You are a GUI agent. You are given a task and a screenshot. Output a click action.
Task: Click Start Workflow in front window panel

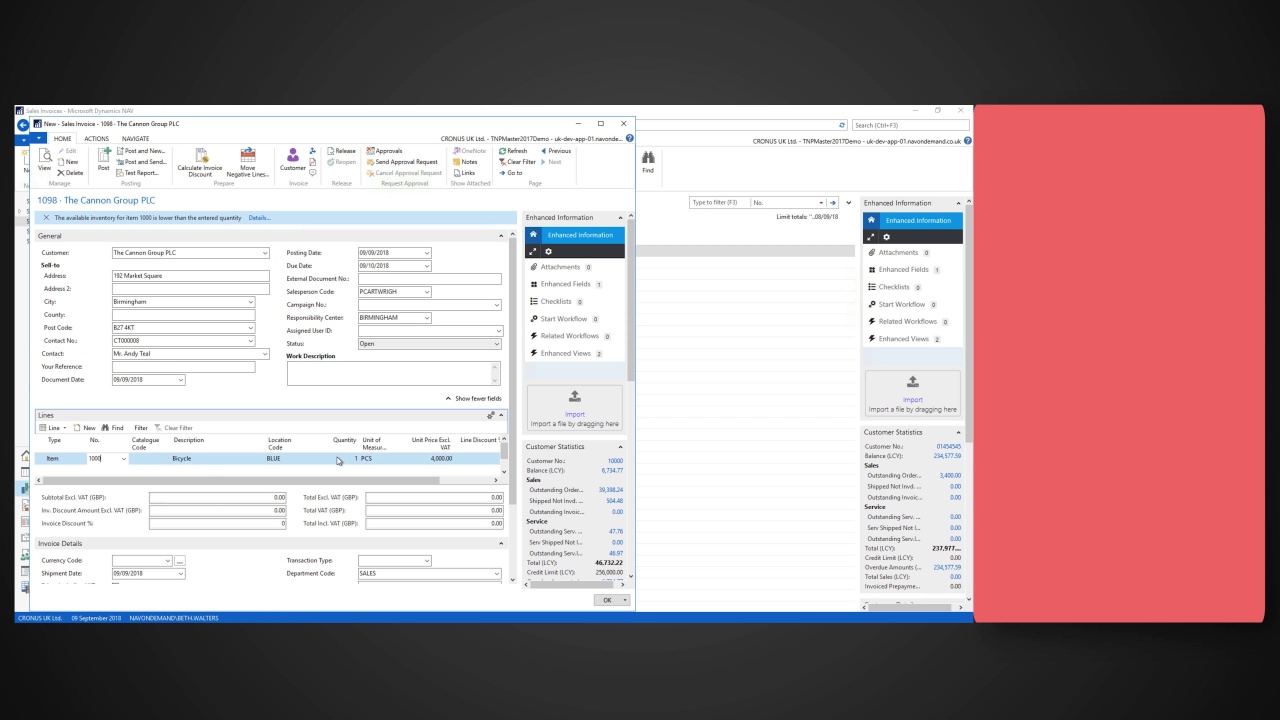(x=563, y=318)
